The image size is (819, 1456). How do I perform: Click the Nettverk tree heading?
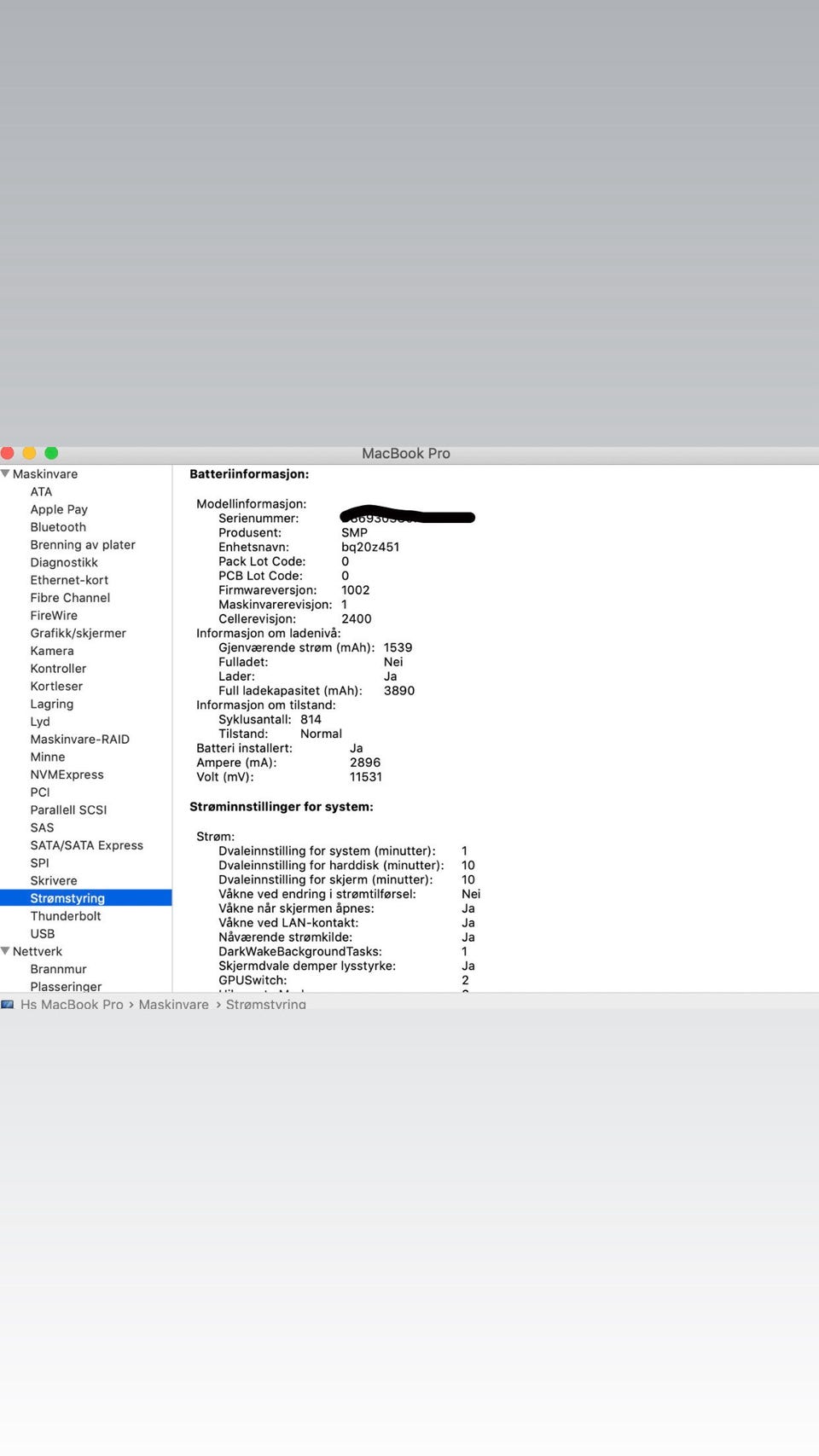coord(38,951)
